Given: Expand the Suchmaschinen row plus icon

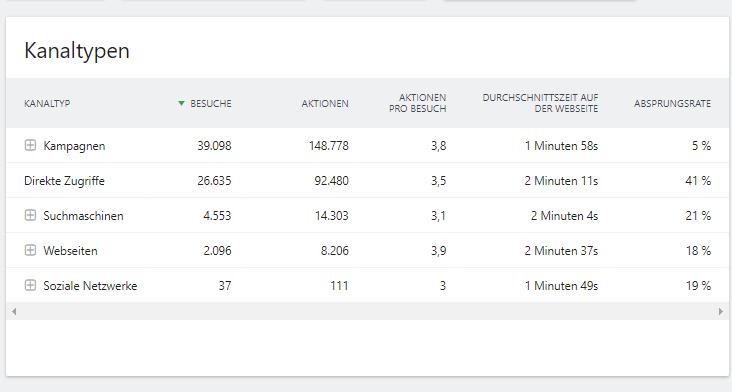Looking at the screenshot, I should [30, 216].
